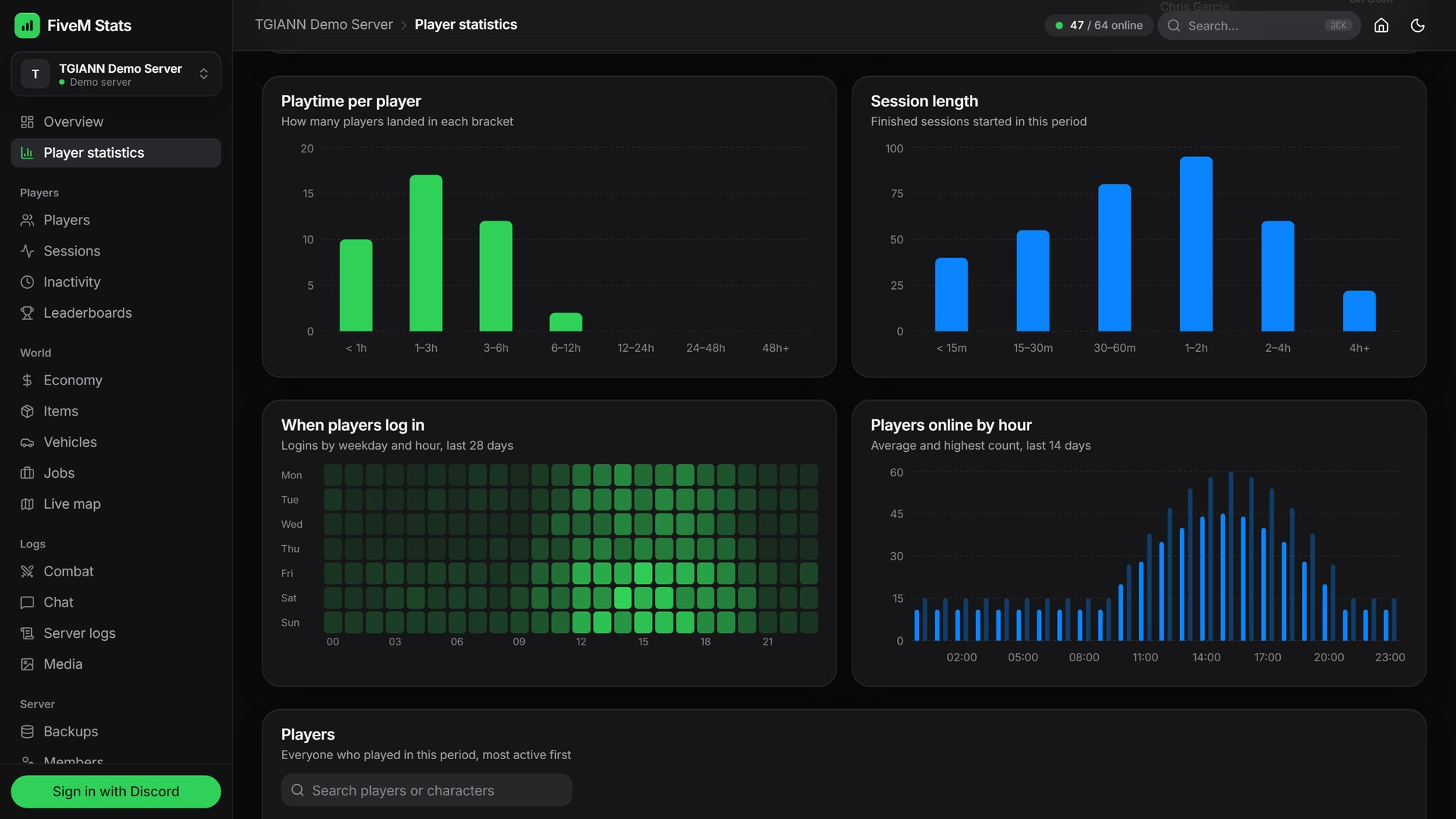
Task: Click the Server logs icon
Action: click(27, 633)
